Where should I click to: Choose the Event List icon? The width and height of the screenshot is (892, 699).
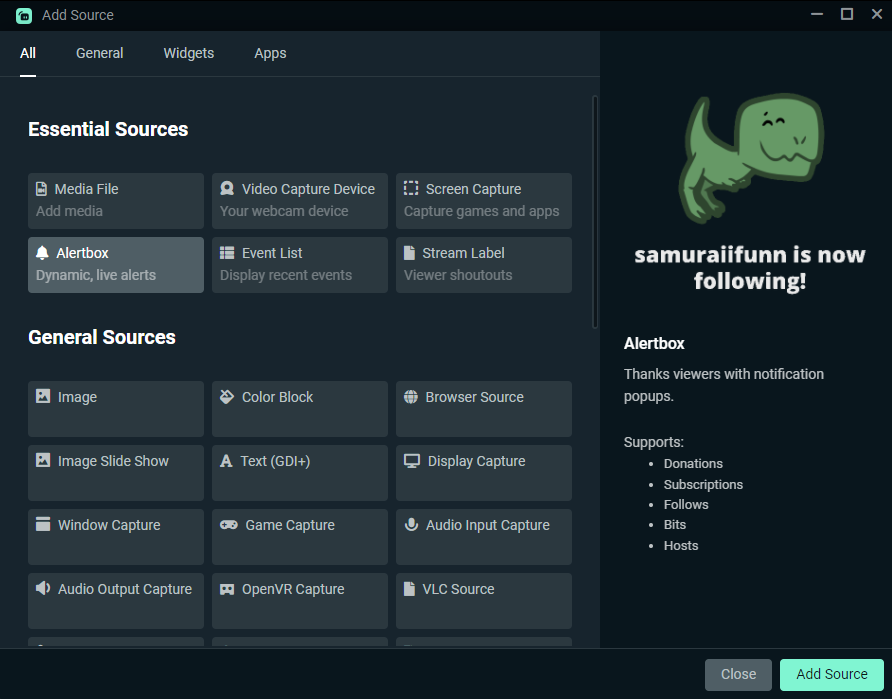pyautogui.click(x=227, y=253)
